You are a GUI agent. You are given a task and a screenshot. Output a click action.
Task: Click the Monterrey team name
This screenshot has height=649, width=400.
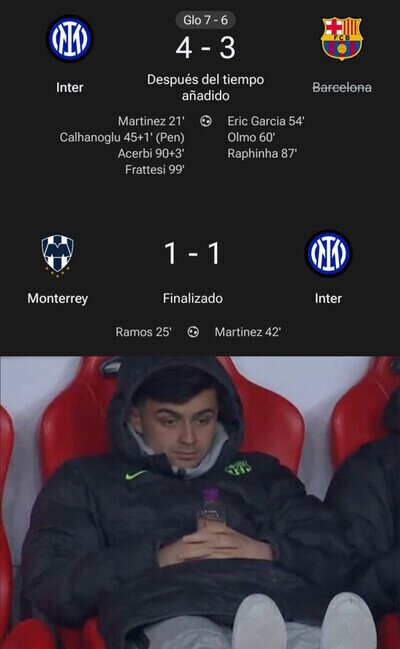pos(58,298)
